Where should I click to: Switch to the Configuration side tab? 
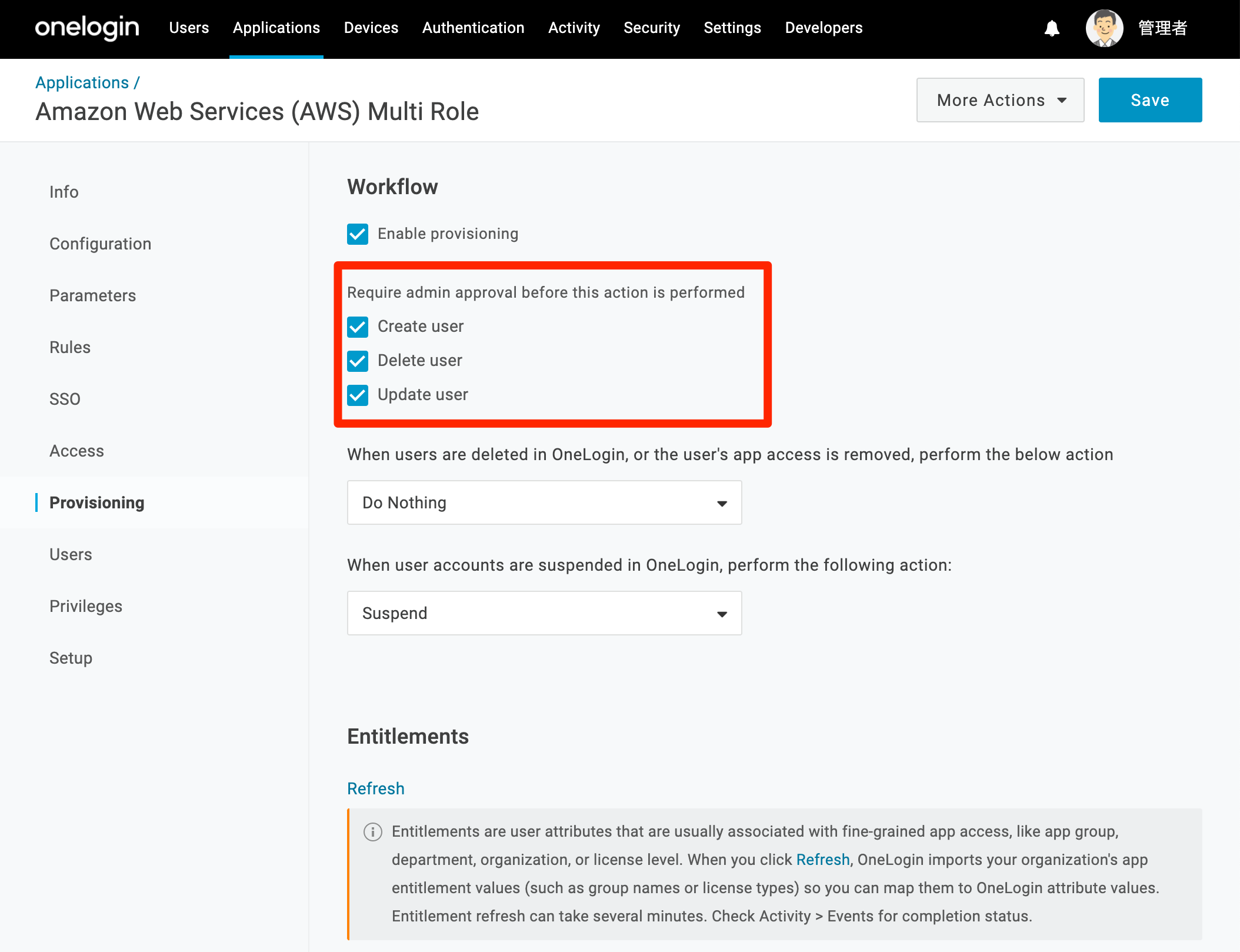[101, 244]
